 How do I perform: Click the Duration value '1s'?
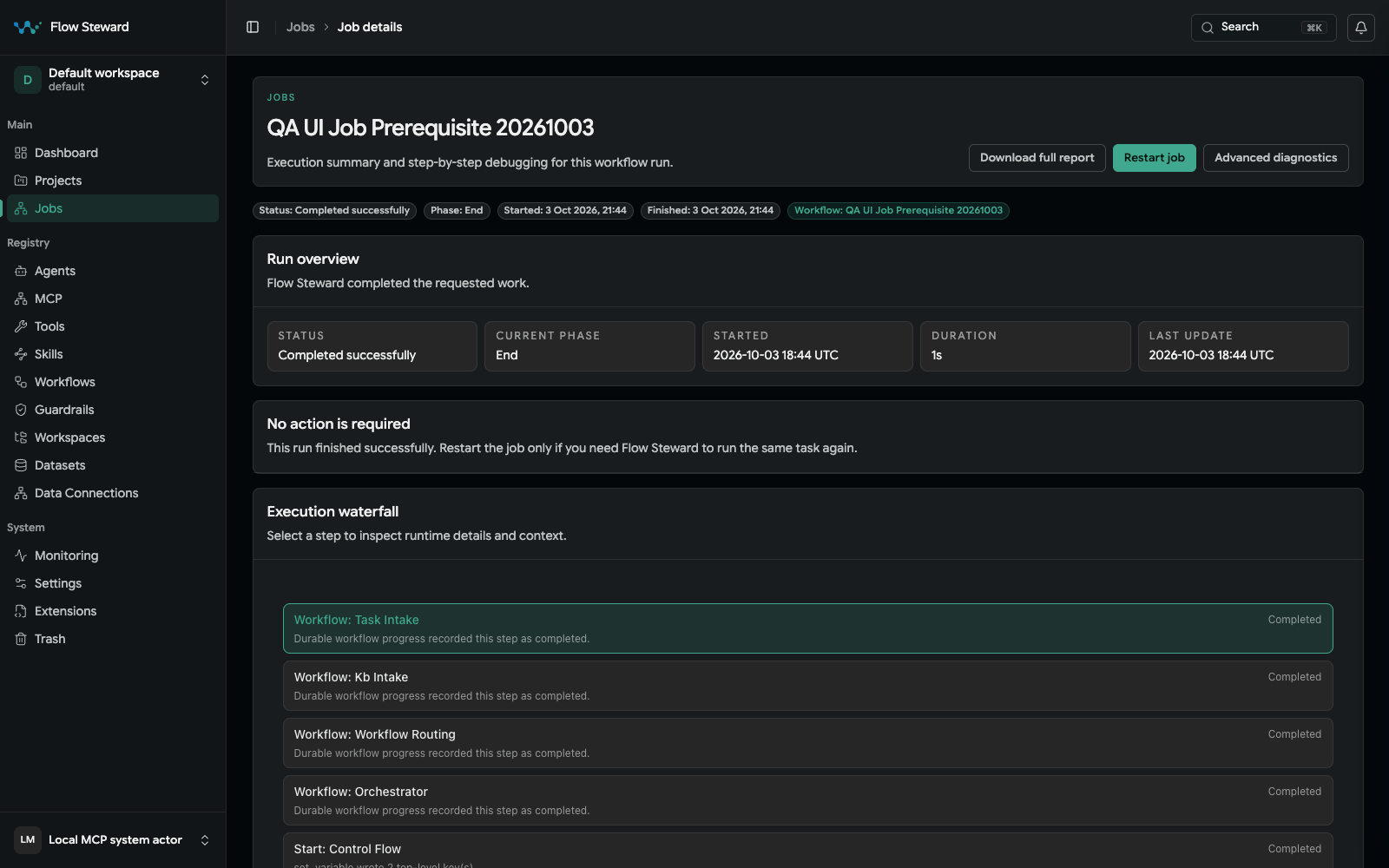click(937, 355)
